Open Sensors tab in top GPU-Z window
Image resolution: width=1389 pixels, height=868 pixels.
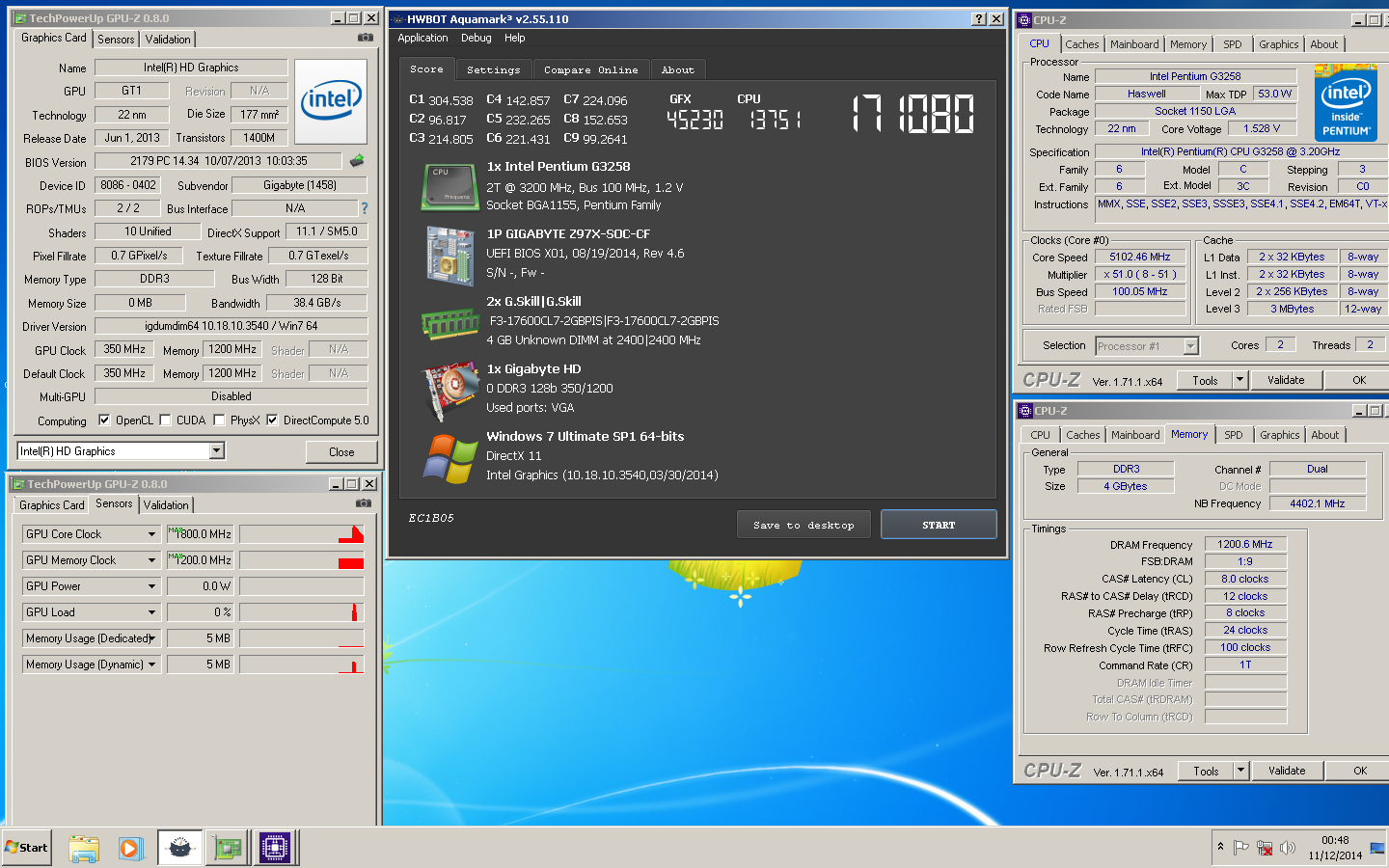pos(116,40)
